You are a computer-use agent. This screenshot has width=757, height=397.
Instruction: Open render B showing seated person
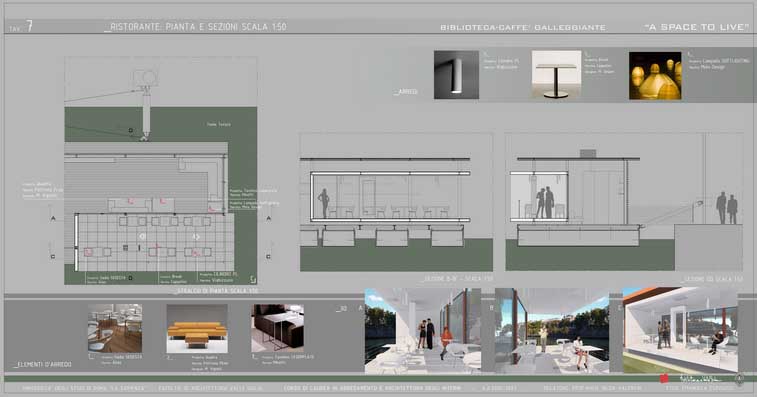(552, 331)
